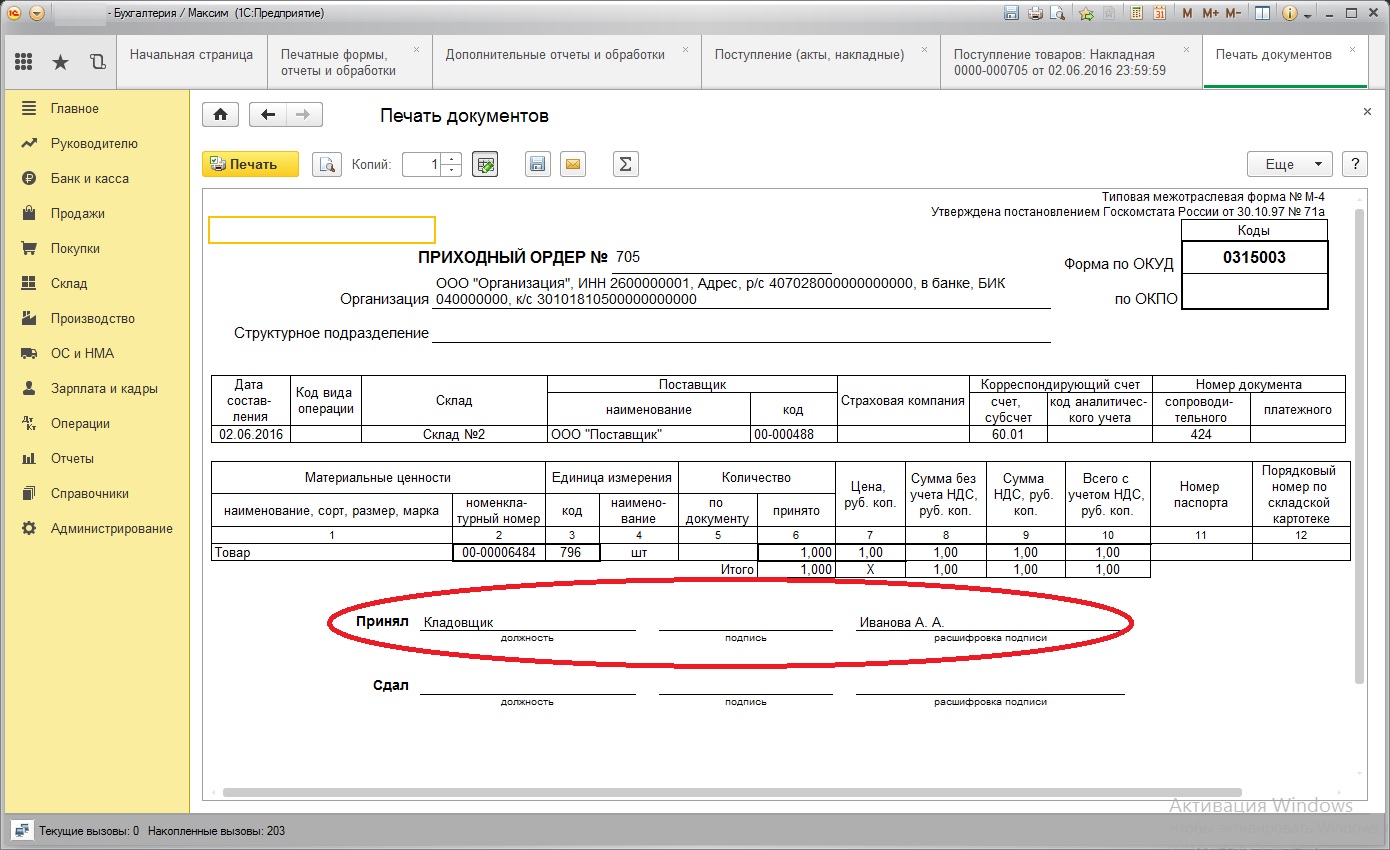Image resolution: width=1390 pixels, height=850 pixels.
Task: Open the sections grid menu icon
Action: (24, 62)
